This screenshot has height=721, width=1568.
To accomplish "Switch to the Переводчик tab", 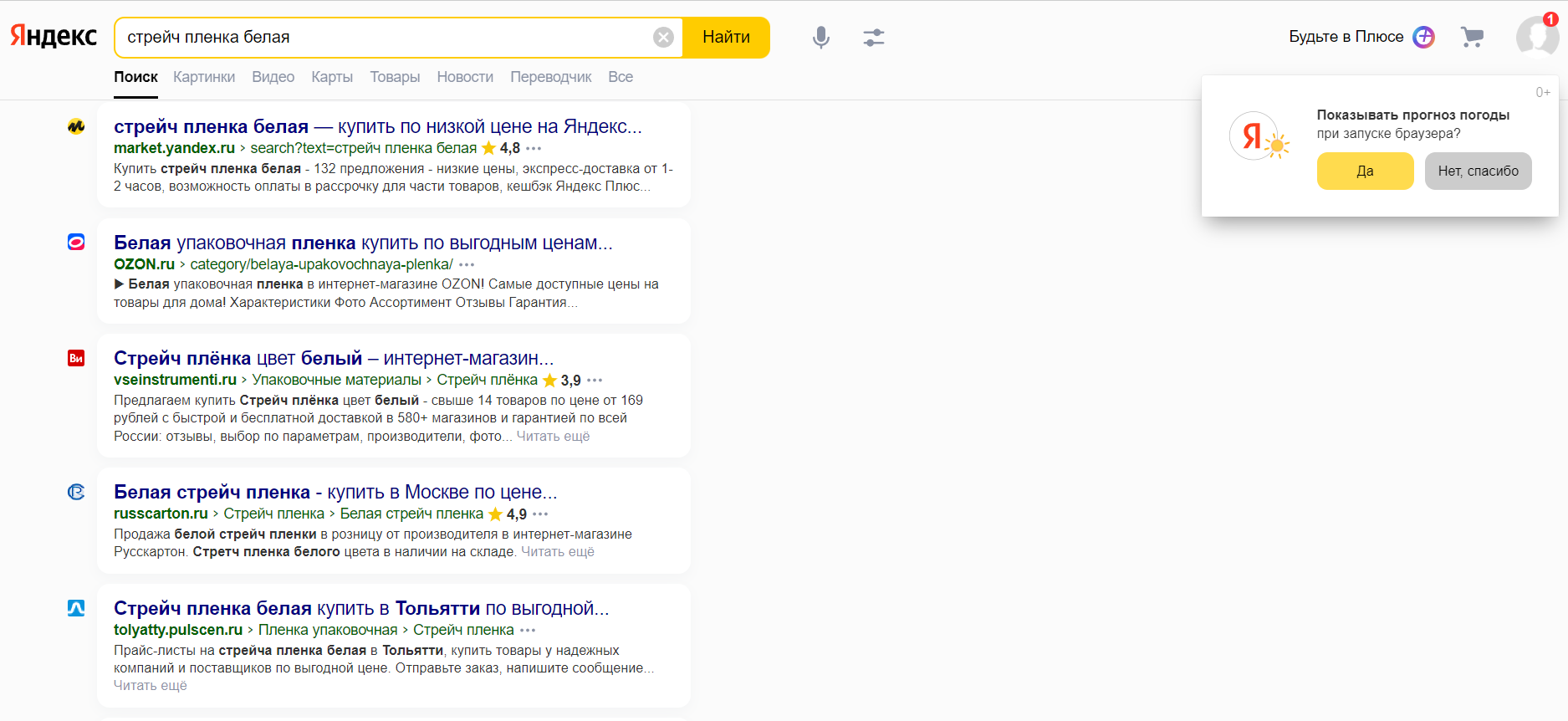I will point(551,77).
